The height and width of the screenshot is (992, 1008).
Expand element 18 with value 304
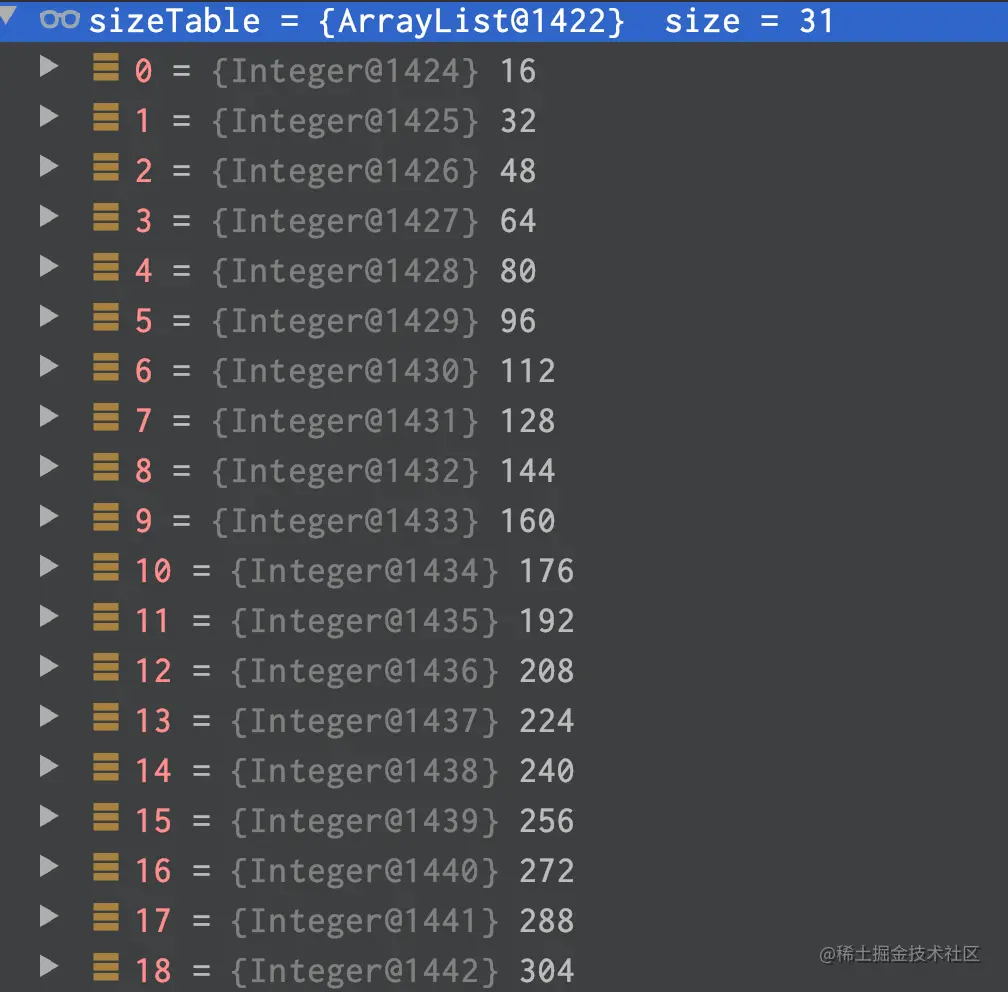[x=49, y=966]
